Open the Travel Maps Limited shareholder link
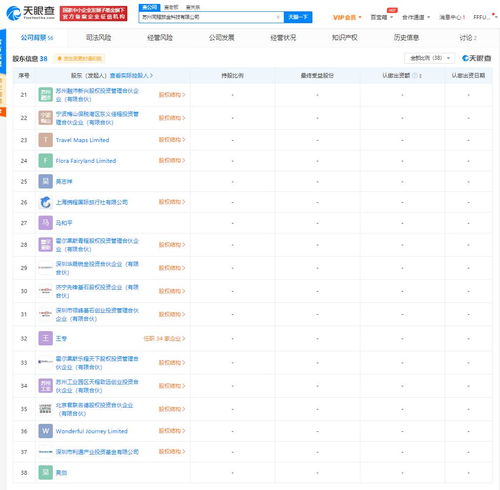The height and width of the screenshot is (490, 500). point(82,140)
